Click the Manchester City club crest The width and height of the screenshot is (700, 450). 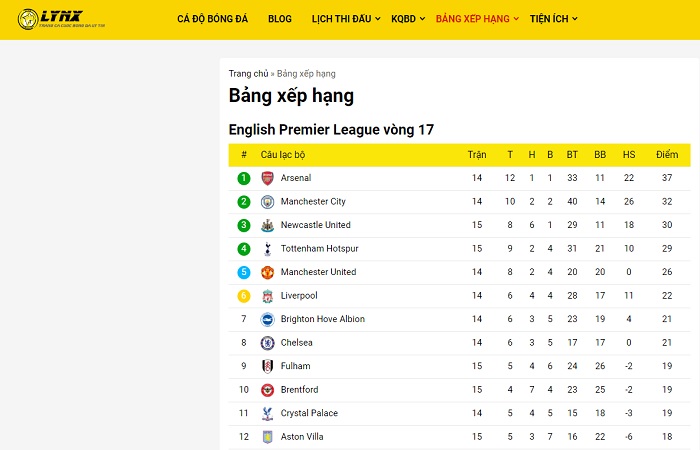coord(267,202)
